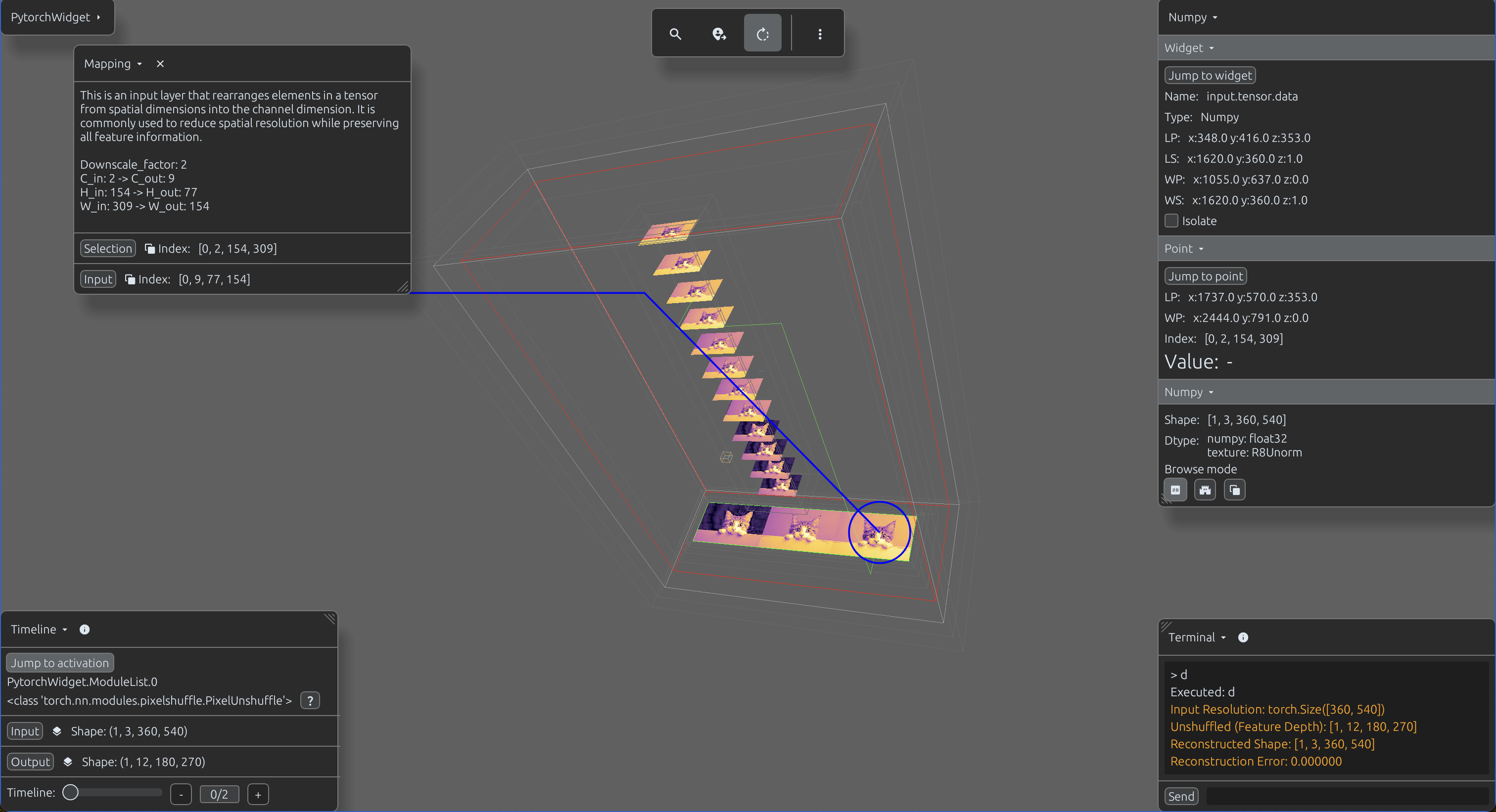Enable the Isolate checkbox
Screen dimensions: 1496x812
pos(1171,221)
